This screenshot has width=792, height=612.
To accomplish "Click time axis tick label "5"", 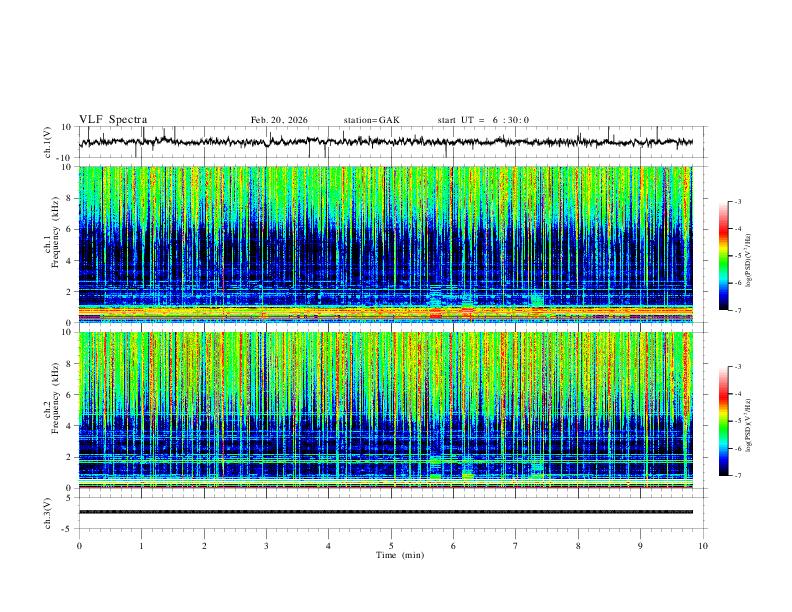I will point(391,546).
